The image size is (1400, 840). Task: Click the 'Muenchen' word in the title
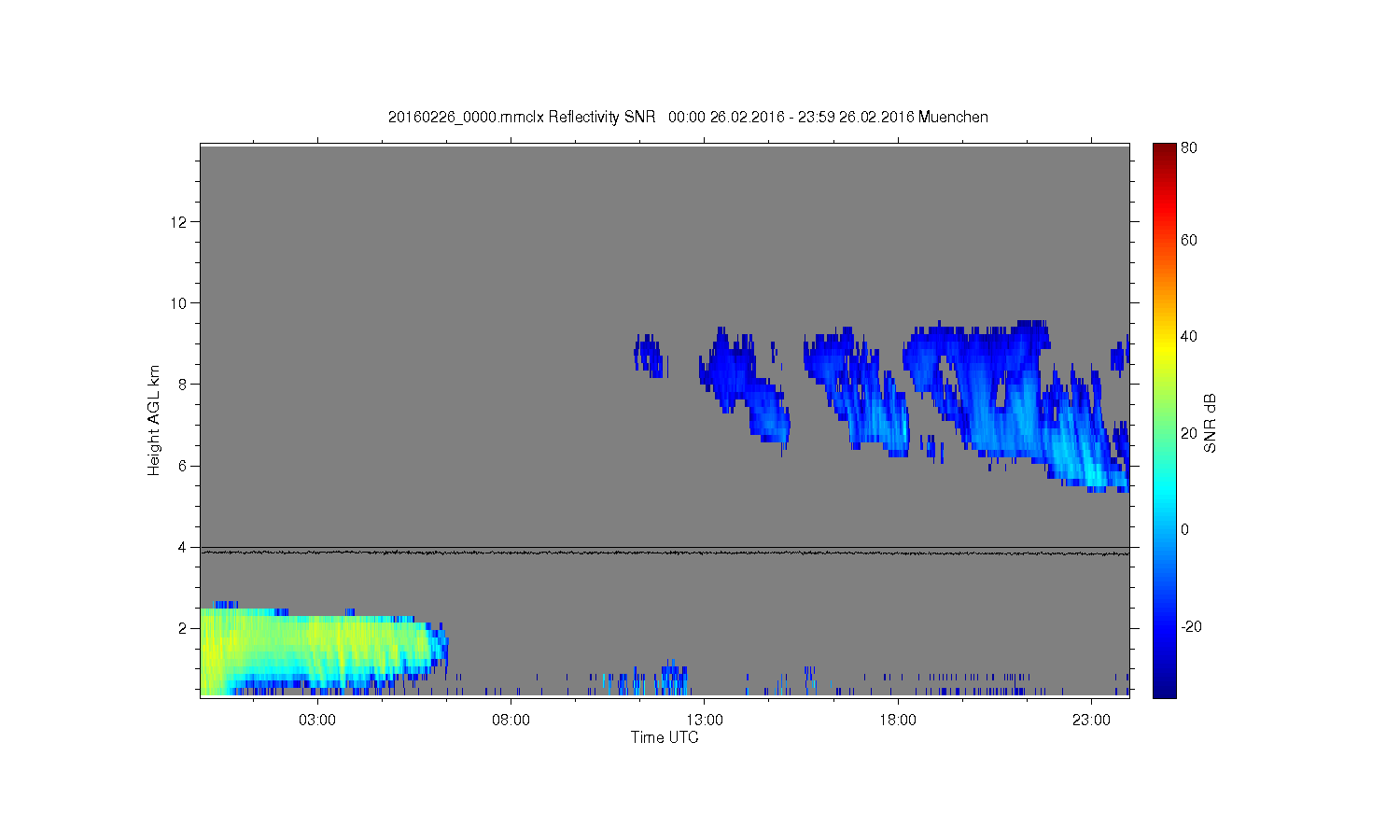(953, 118)
